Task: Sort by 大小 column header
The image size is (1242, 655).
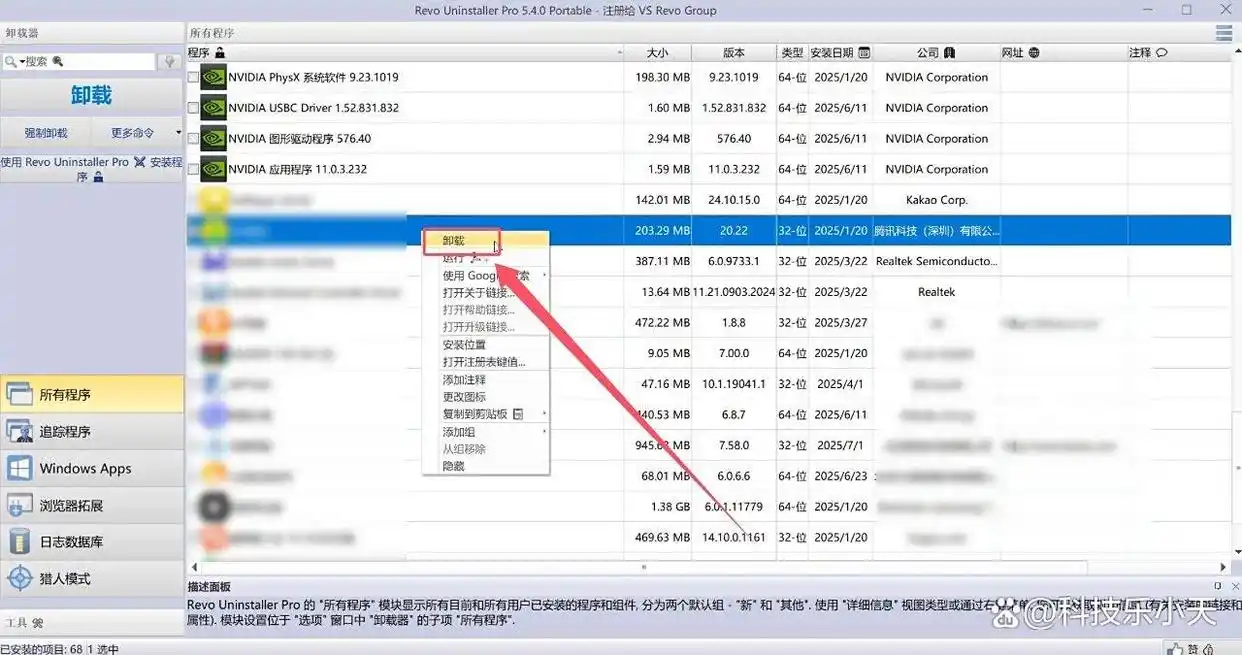Action: [x=657, y=53]
